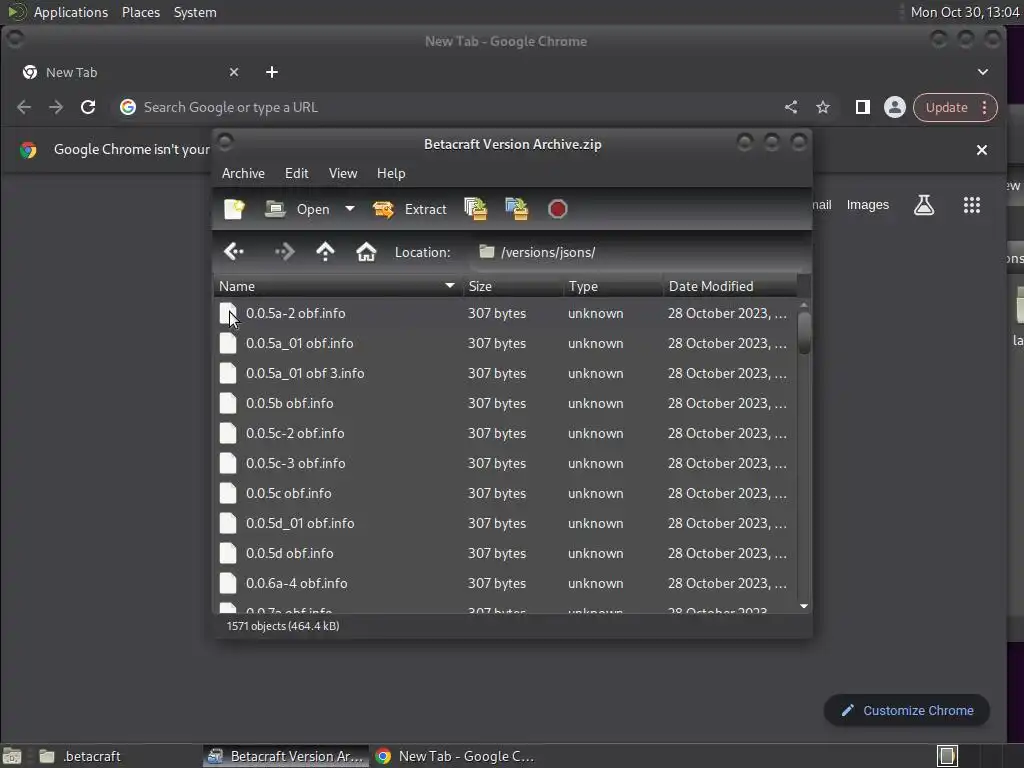Click the show desktop icon in taskbar
The image size is (1024, 768).
(x=12, y=756)
